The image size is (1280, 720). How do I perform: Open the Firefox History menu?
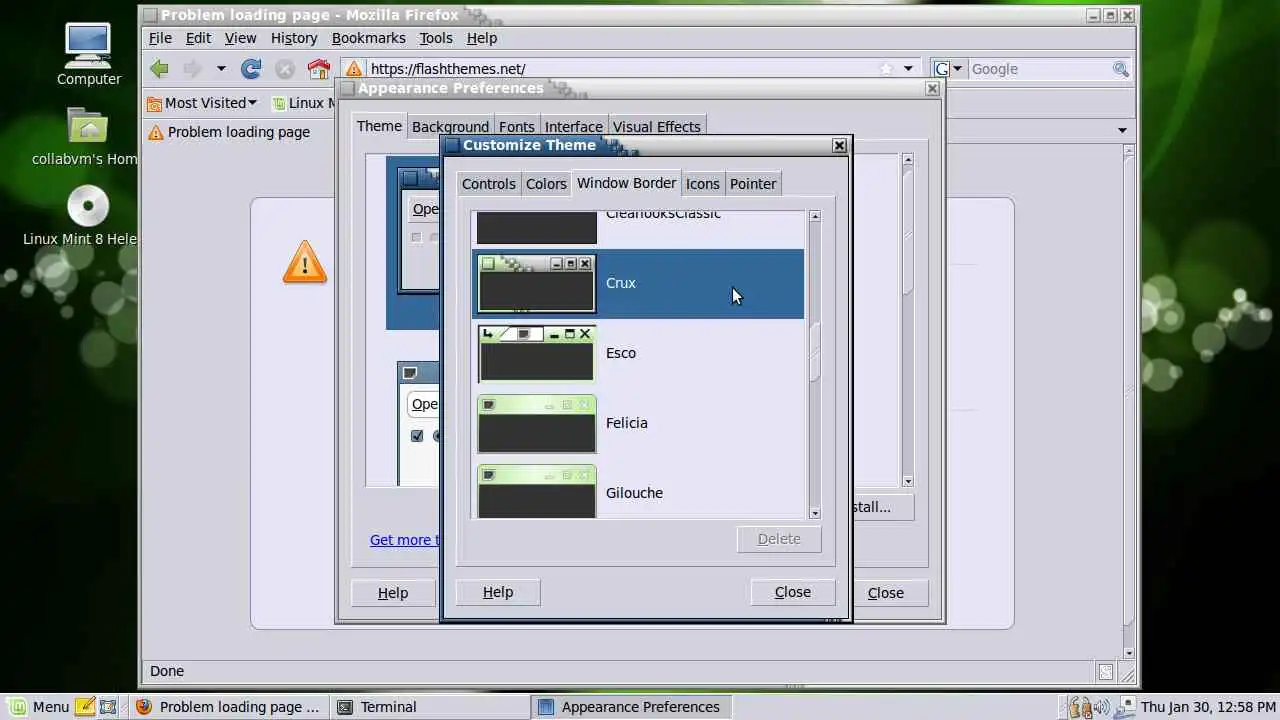point(294,38)
